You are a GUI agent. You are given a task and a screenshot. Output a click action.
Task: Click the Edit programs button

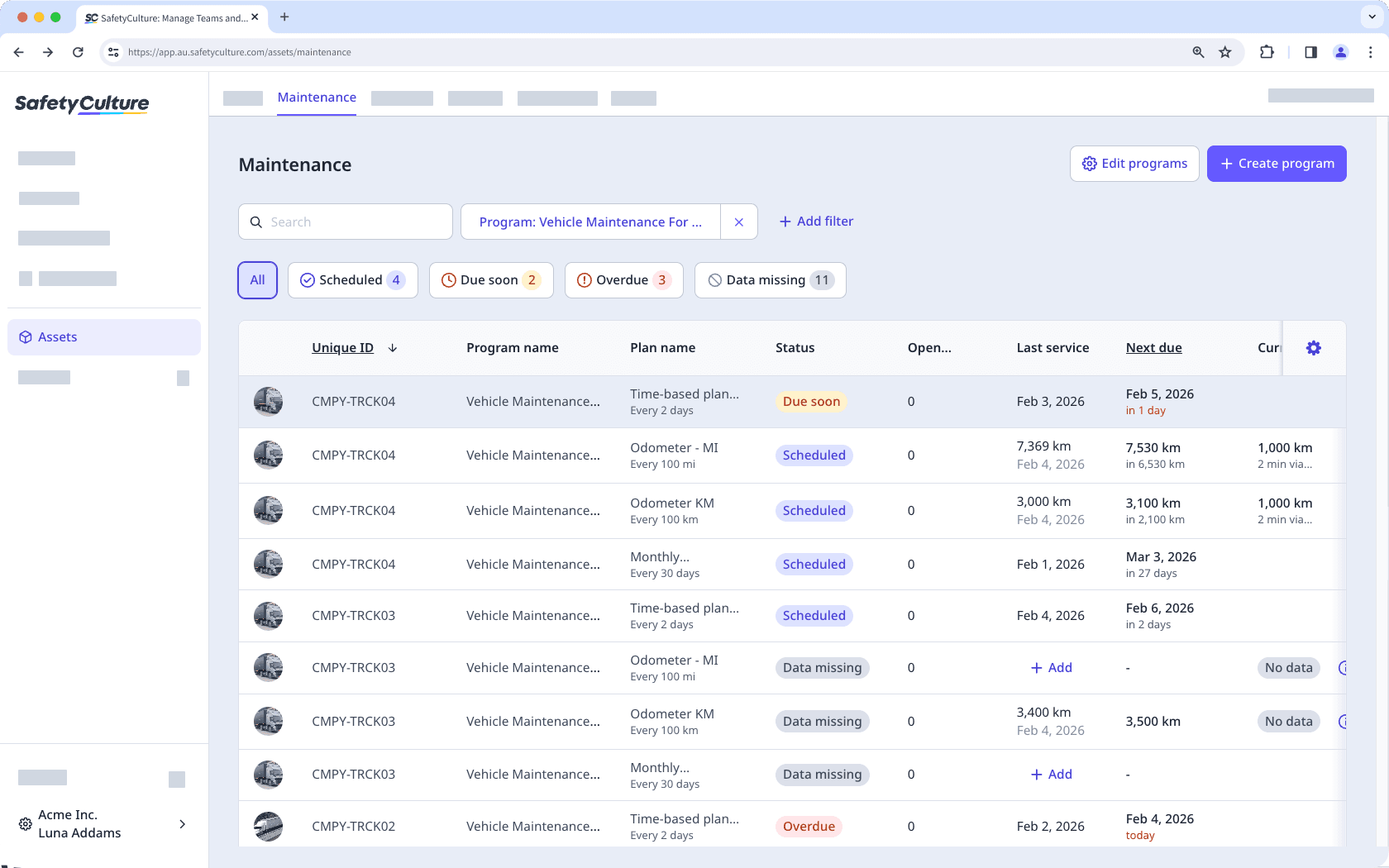pyautogui.click(x=1134, y=163)
